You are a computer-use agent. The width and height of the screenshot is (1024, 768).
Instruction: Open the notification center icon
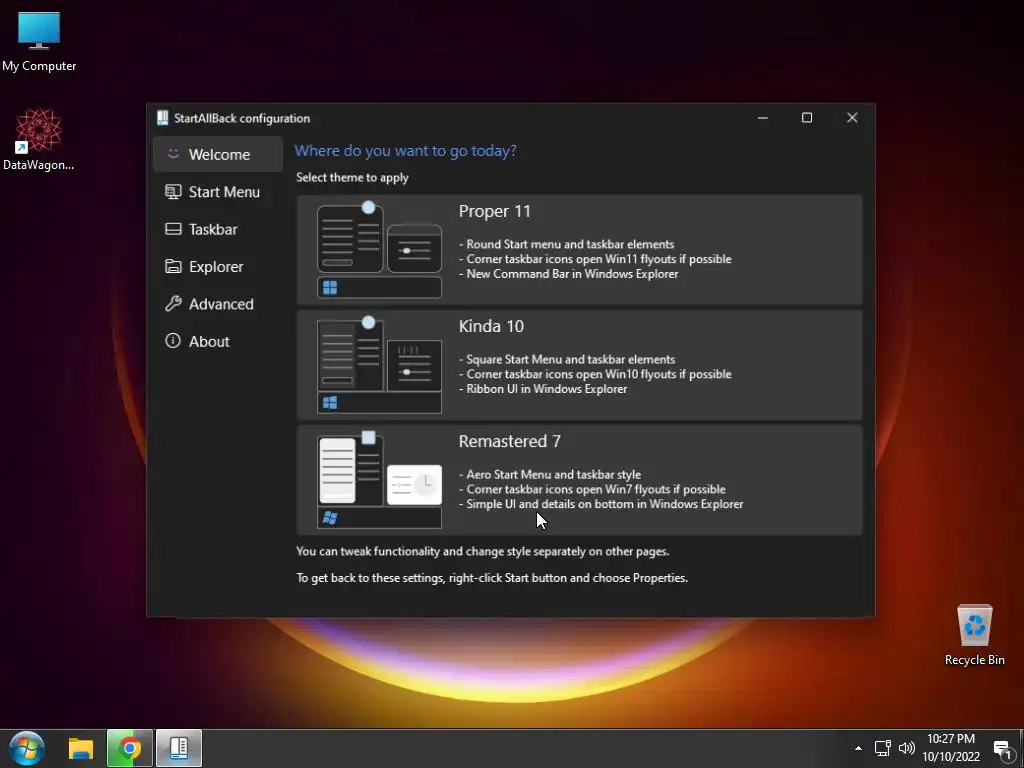1002,748
